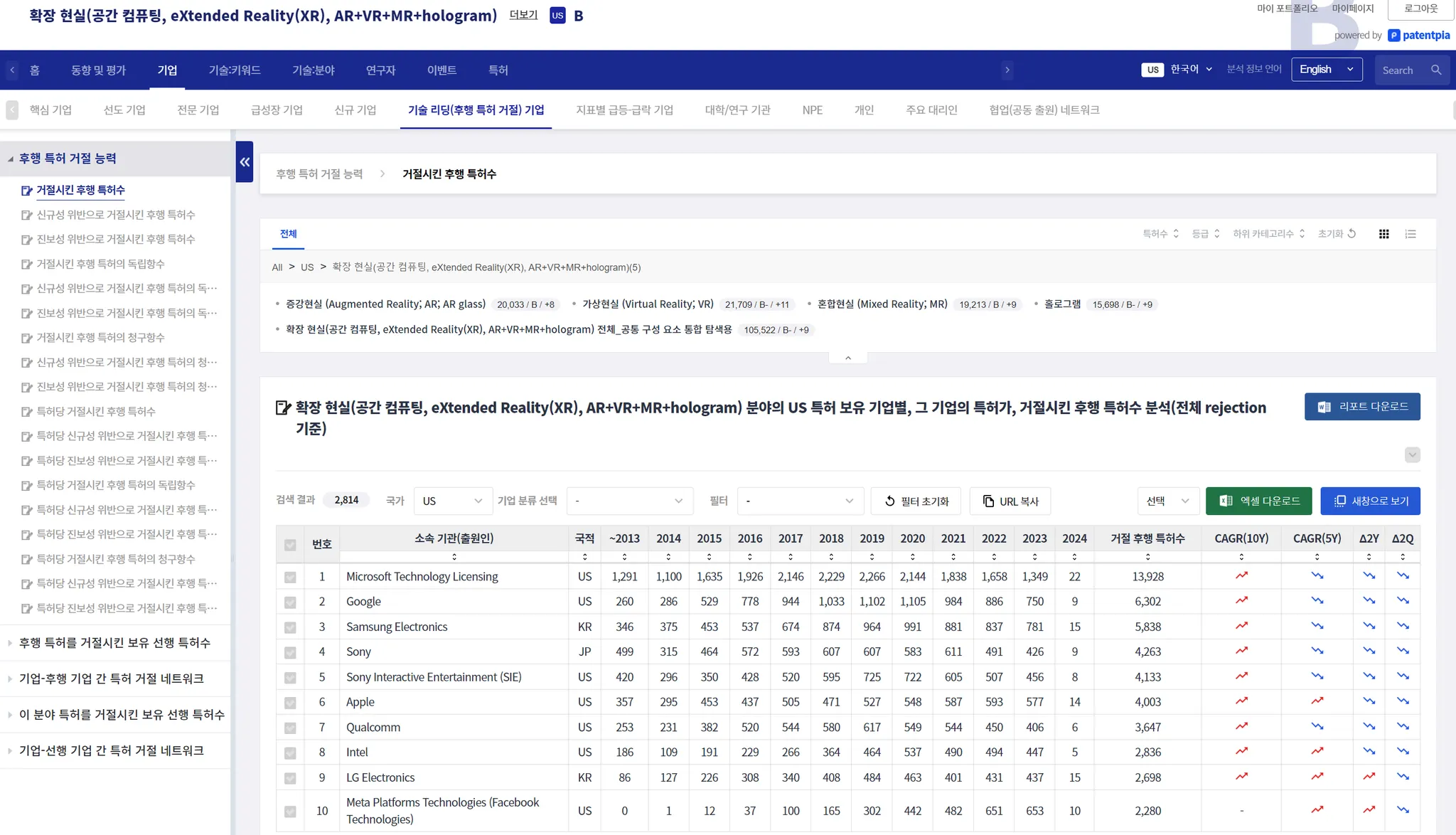1456x835 pixels.
Task: Switch to list view icon
Action: click(x=1410, y=234)
